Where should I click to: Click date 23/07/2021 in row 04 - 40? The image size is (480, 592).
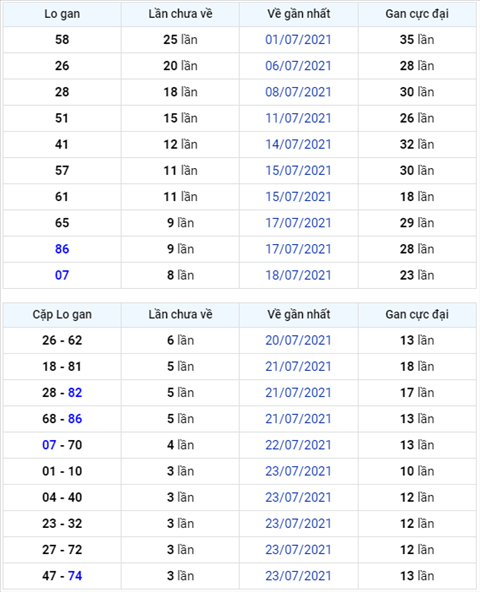(298, 497)
